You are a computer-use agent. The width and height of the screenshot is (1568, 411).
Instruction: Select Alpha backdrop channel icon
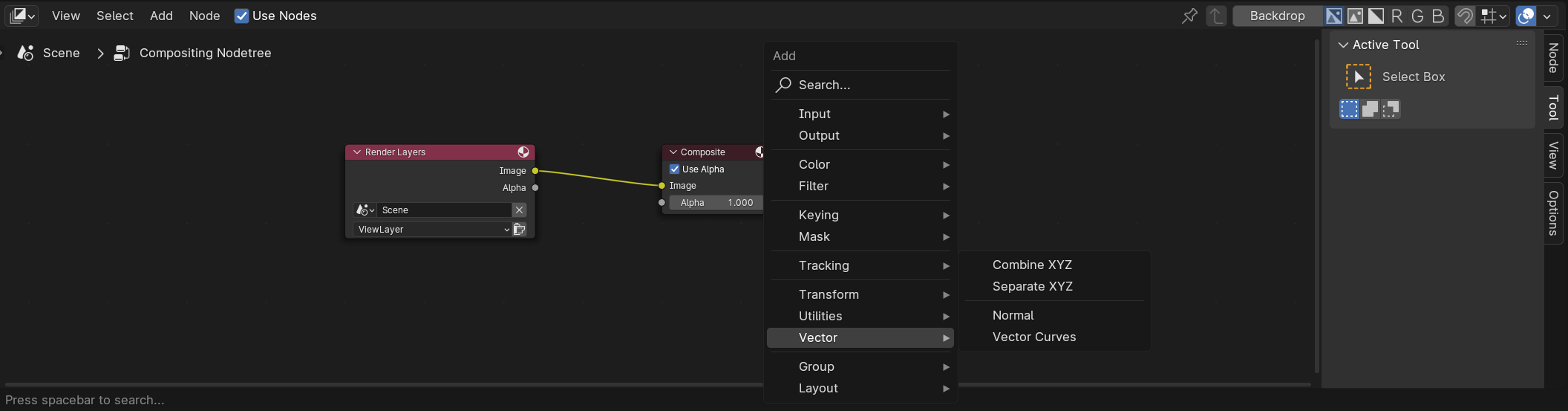click(1376, 16)
